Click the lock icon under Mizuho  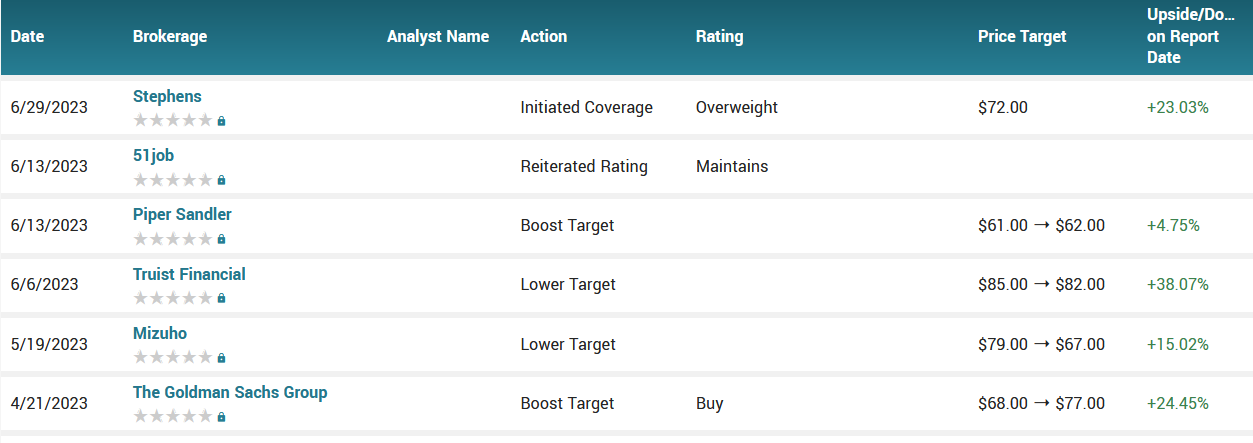(222, 358)
